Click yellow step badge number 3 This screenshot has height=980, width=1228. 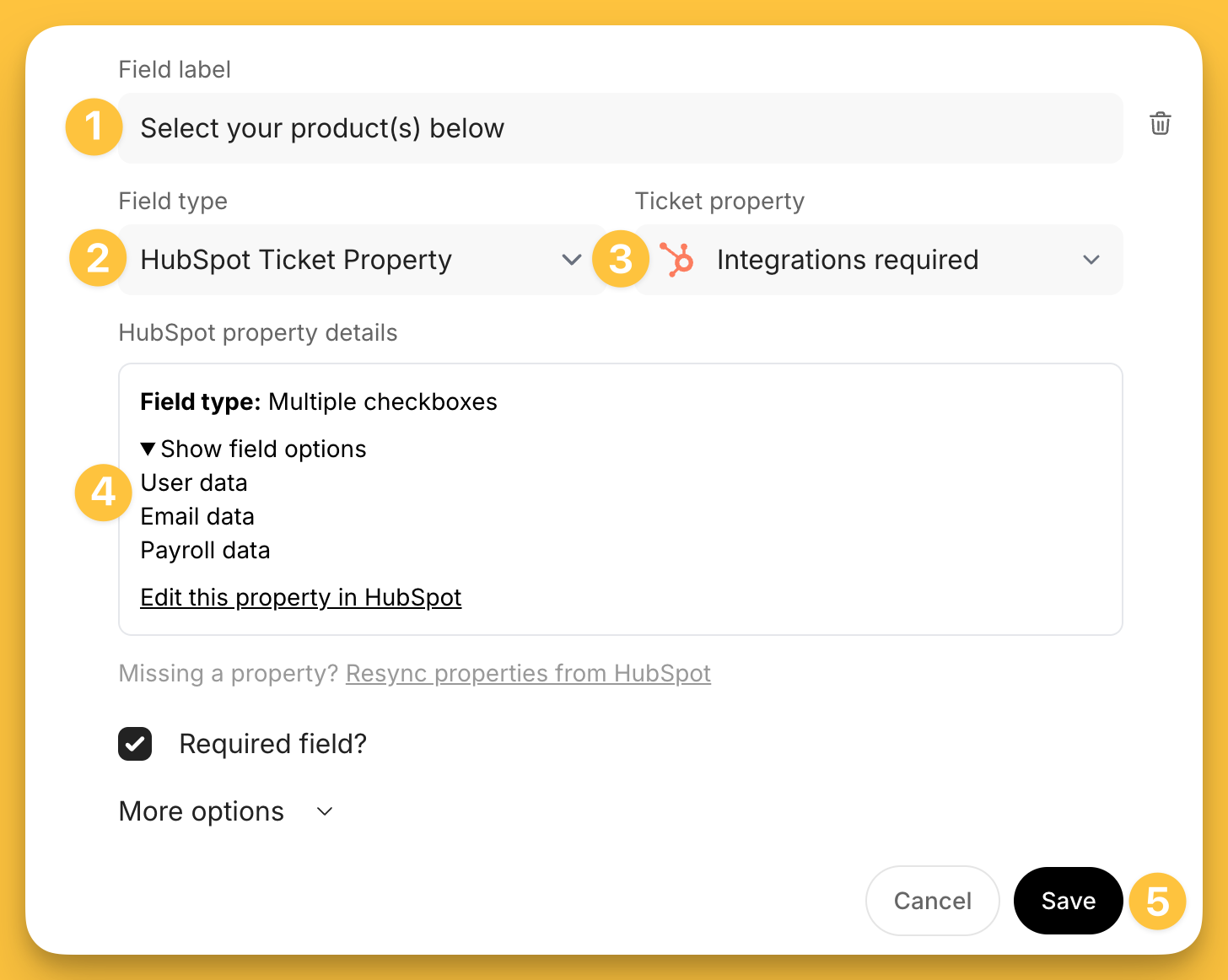point(621,259)
